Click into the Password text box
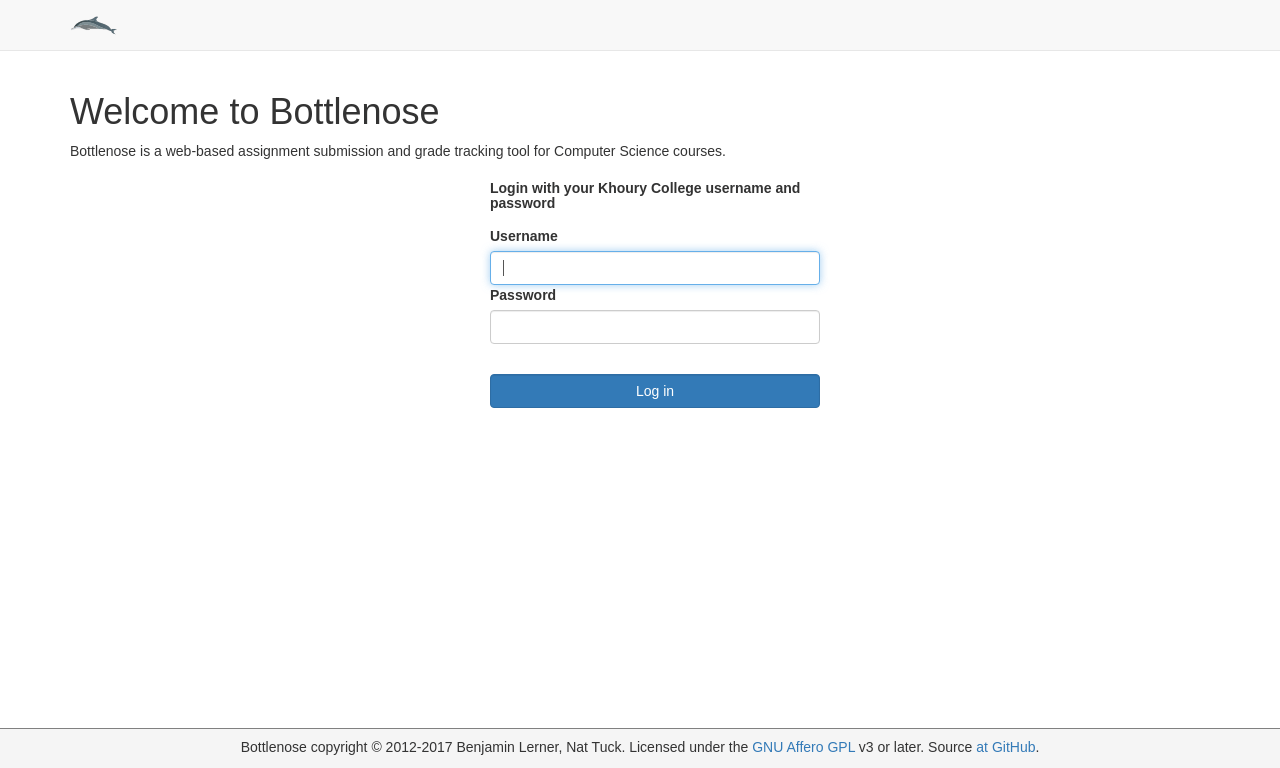Screen dimensions: 1280x768 pyautogui.click(x=655, y=327)
